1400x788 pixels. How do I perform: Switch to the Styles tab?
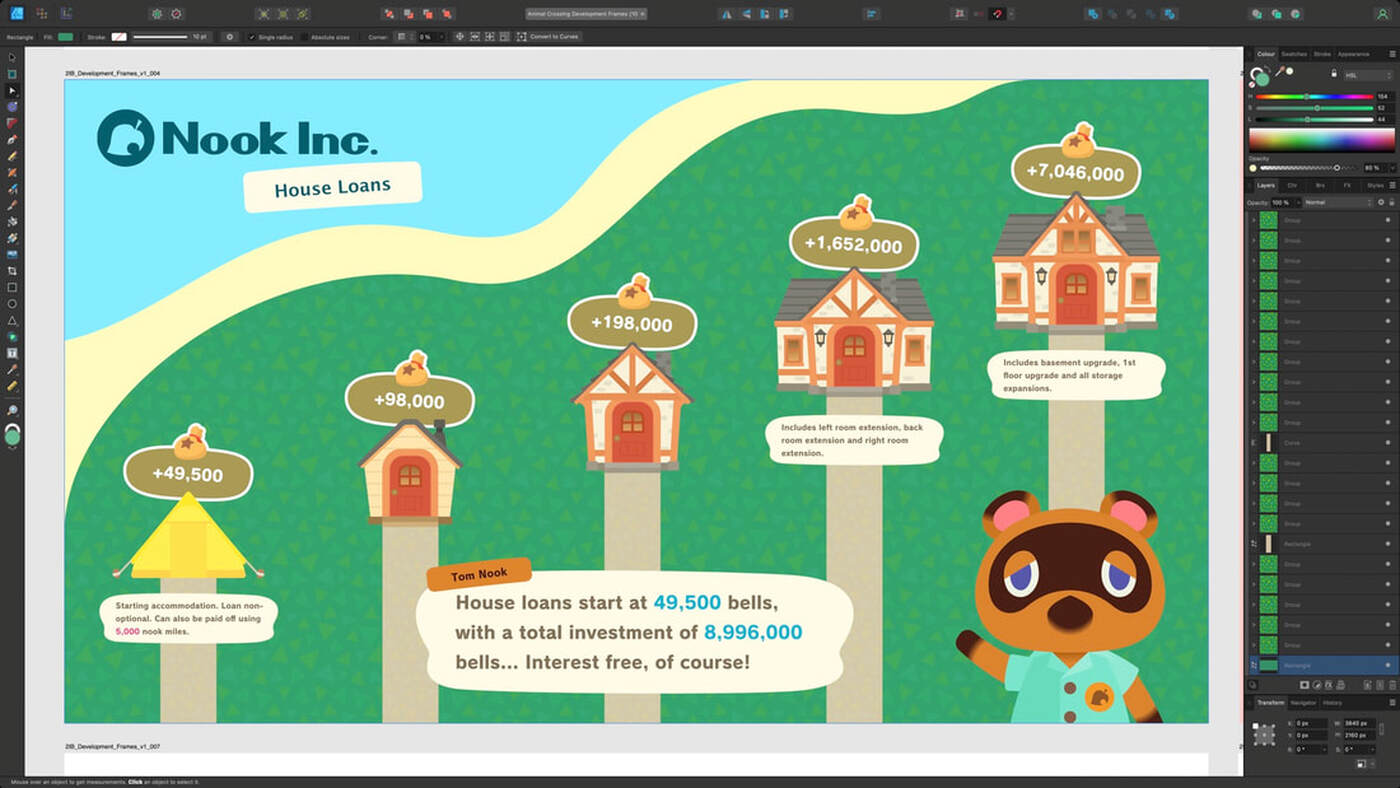[1375, 185]
